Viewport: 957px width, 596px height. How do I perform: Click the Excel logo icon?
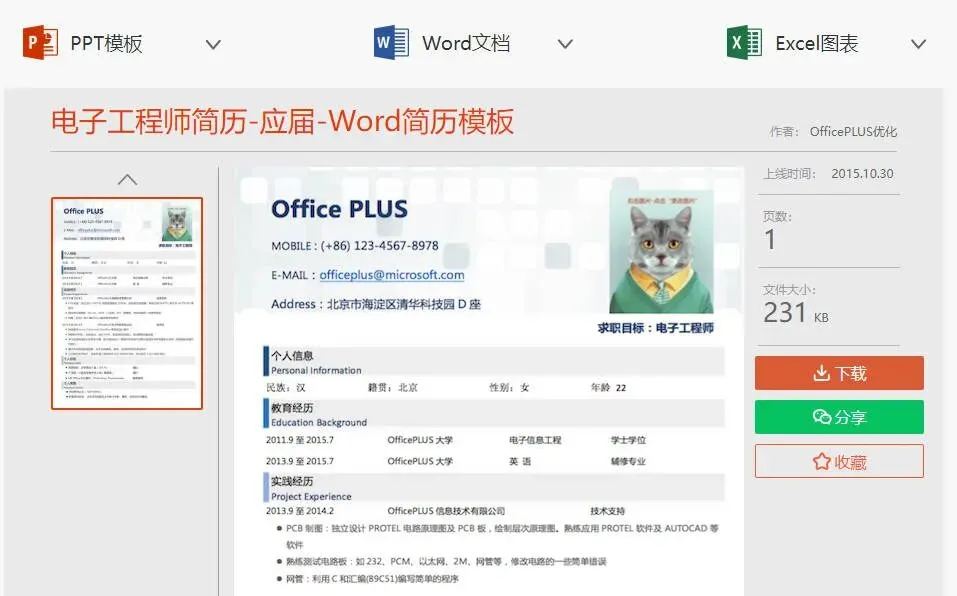coord(744,42)
